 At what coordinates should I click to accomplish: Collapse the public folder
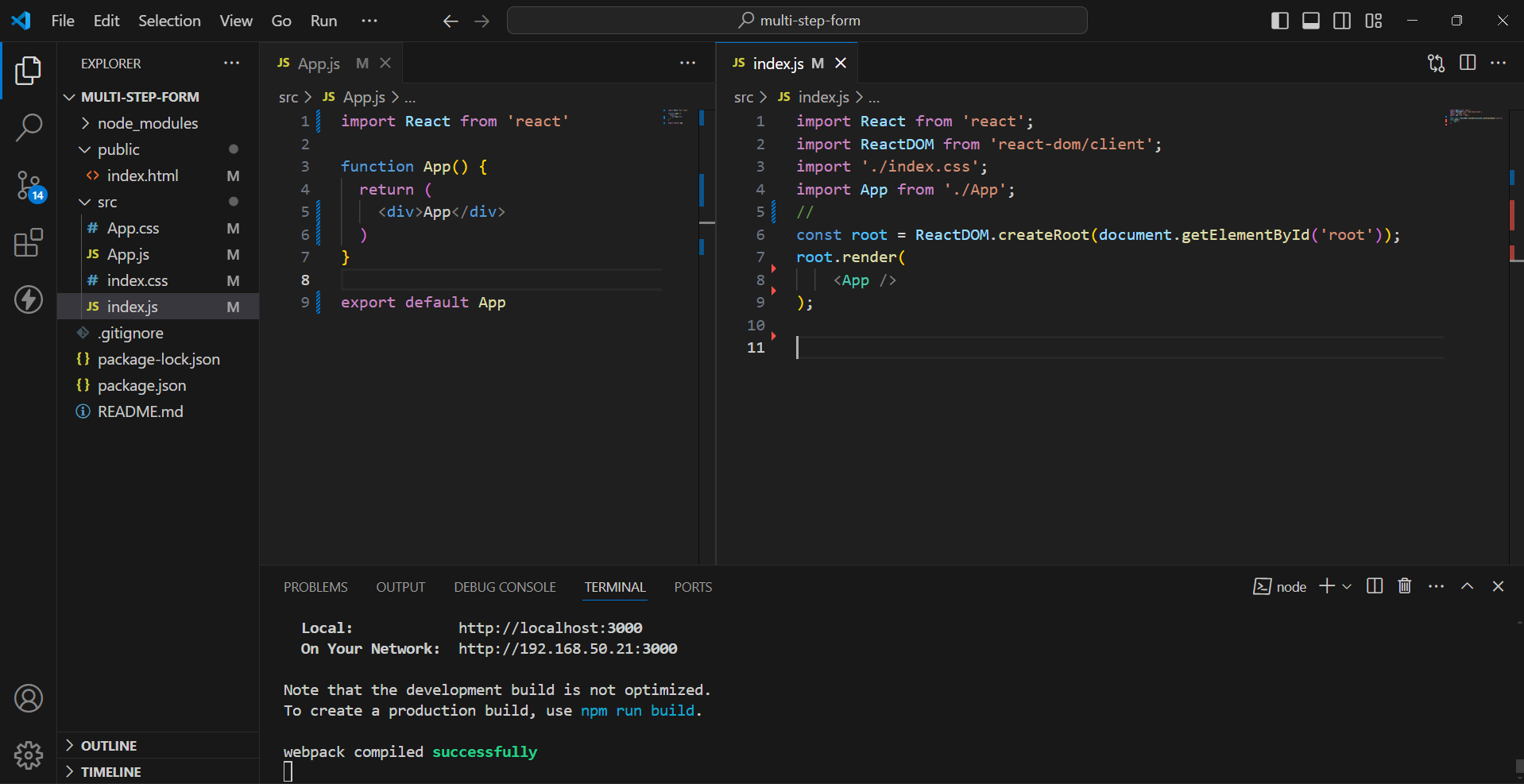(158, 149)
